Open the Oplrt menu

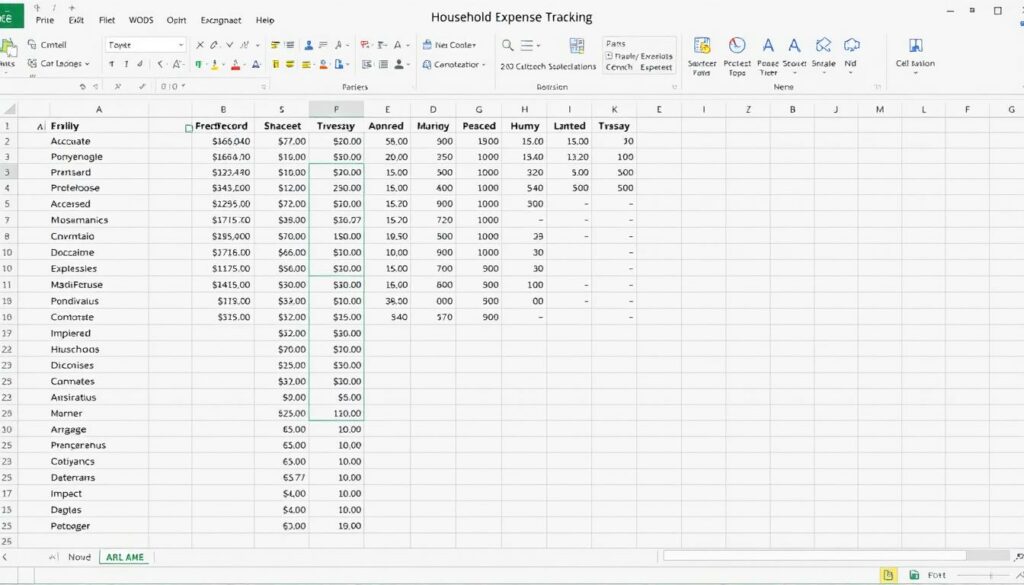click(x=176, y=20)
